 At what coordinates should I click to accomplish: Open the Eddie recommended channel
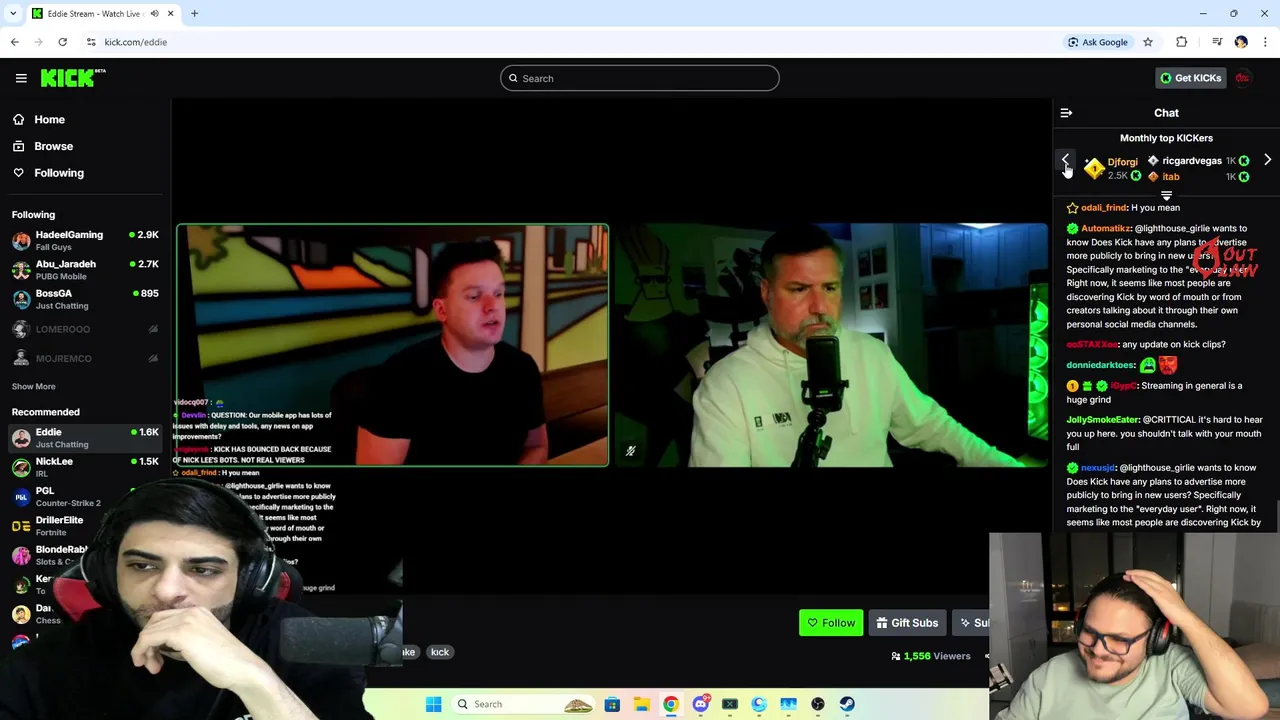pos(85,438)
